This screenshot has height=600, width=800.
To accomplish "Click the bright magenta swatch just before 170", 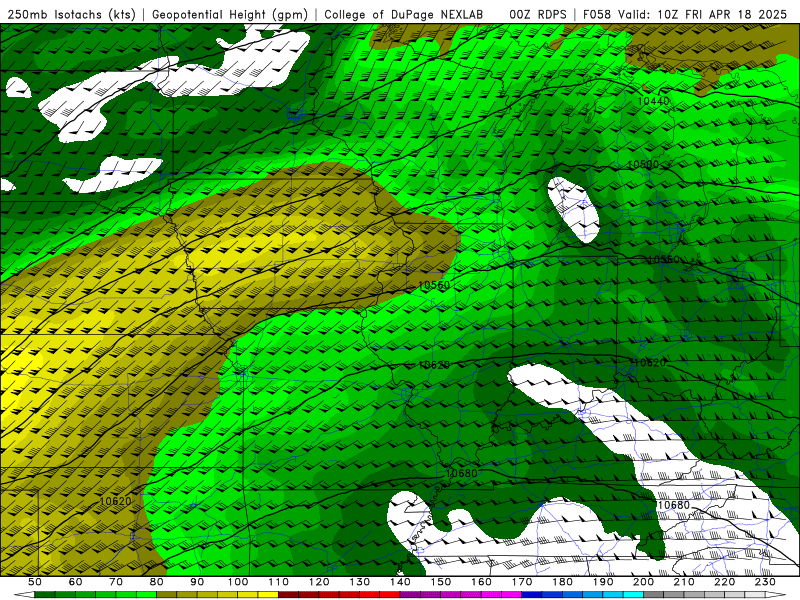I will point(511,595).
